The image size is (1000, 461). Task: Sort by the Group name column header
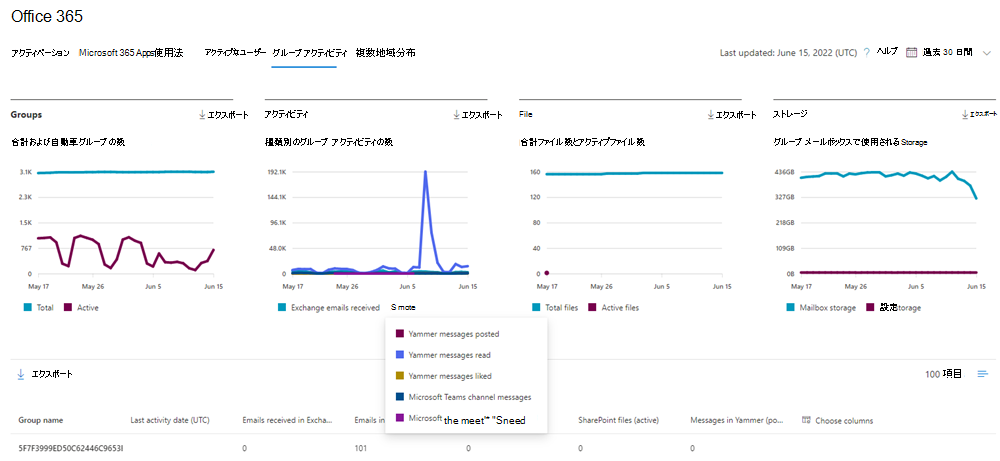click(x=40, y=421)
